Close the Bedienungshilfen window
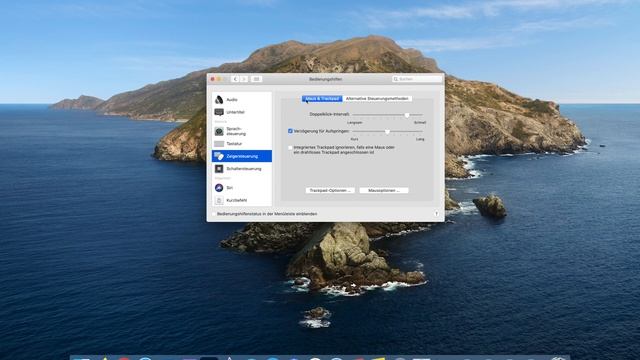 click(213, 79)
